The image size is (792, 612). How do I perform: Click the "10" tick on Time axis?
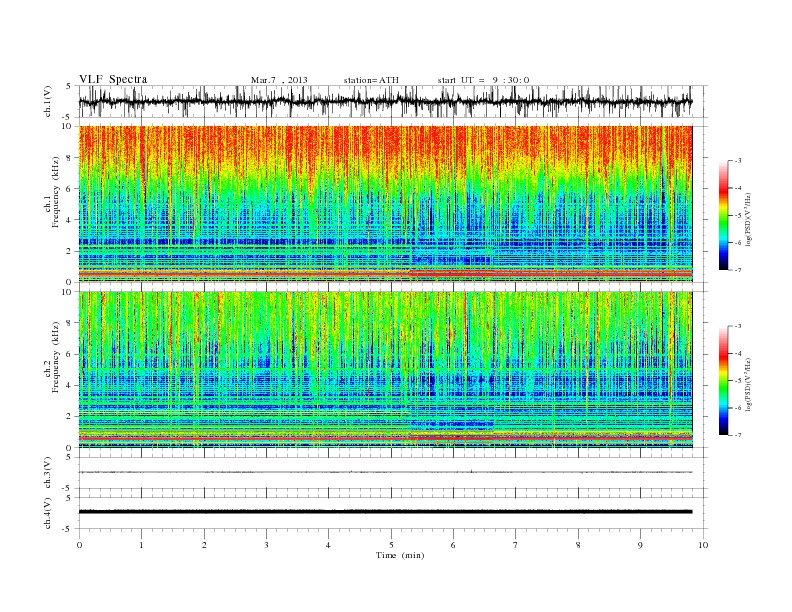(x=703, y=545)
